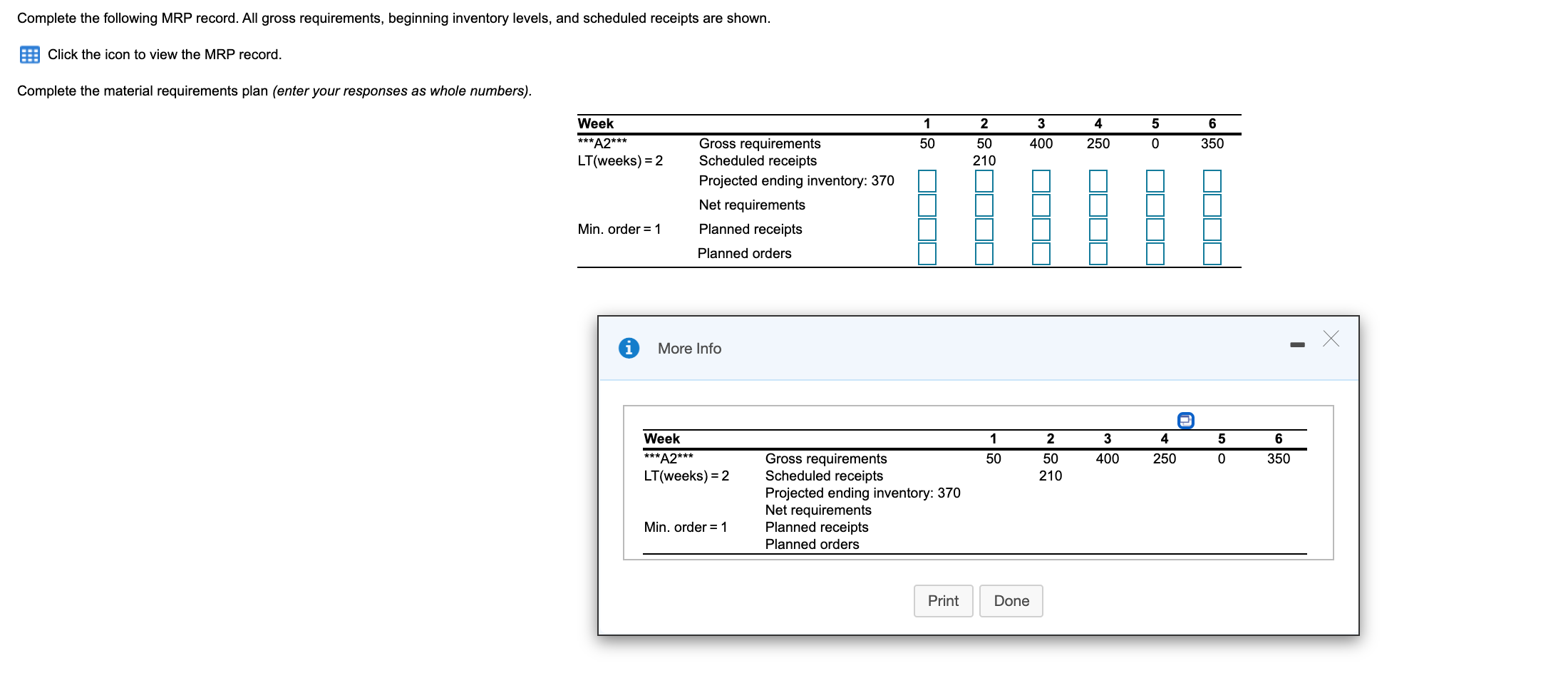Image resolution: width=1568 pixels, height=683 pixels.
Task: Focus the Net requirements field for week 2
Action: [984, 205]
